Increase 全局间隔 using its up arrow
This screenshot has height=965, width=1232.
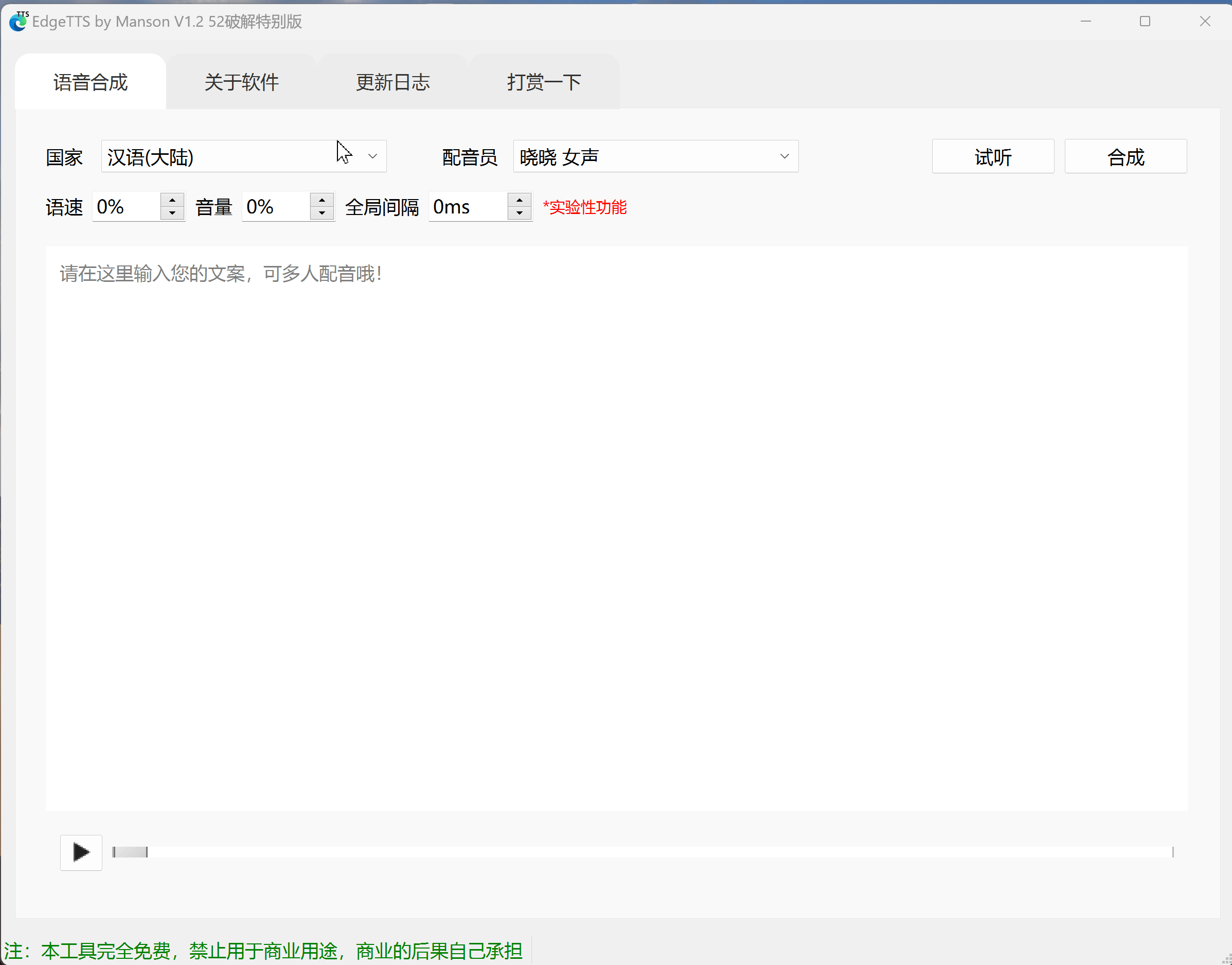click(520, 200)
